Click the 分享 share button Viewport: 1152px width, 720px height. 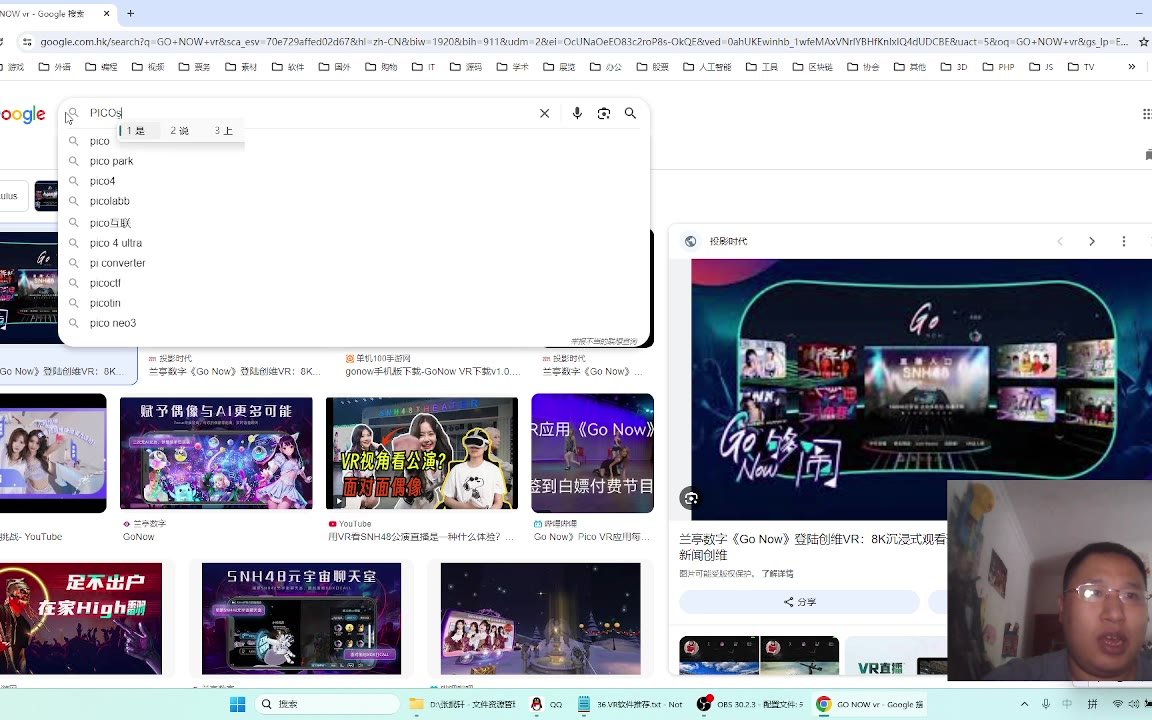[799, 602]
